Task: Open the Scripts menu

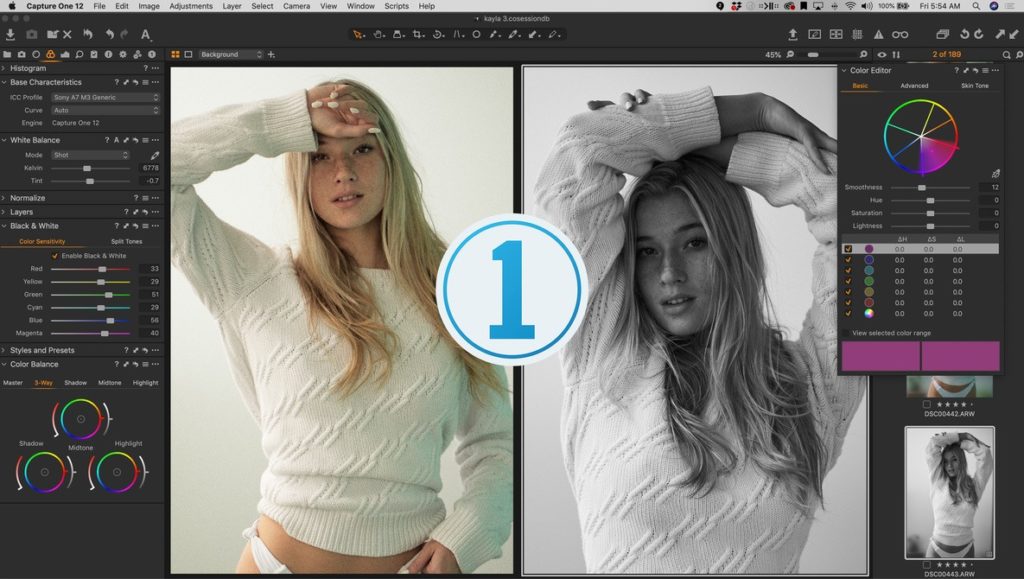Action: click(x=396, y=6)
